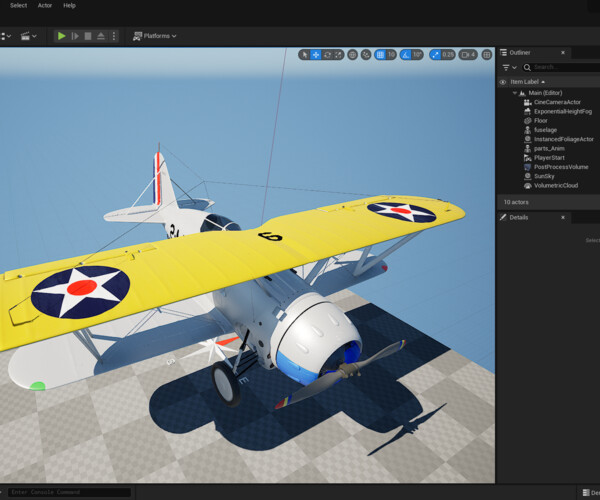This screenshot has height=500, width=600.
Task: Toggle rotation angle snapping
Action: point(406,55)
